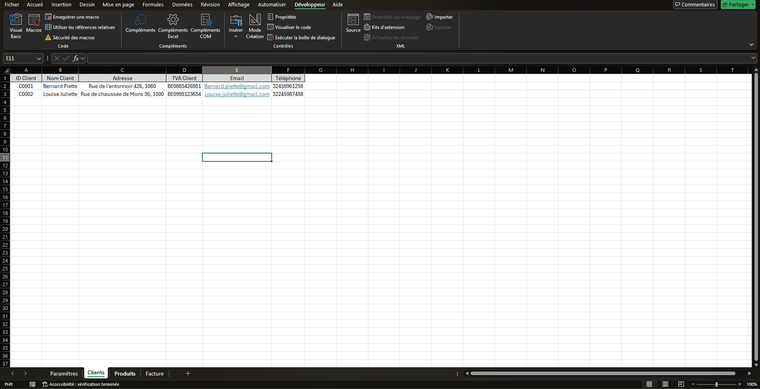This screenshot has width=760, height=389.
Task: Click the formula bar cancel X icon
Action: pyautogui.click(x=57, y=59)
